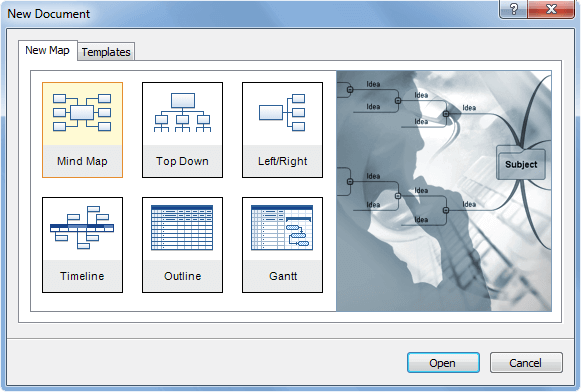Image resolution: width=581 pixels, height=392 pixels.
Task: Click the New Document title bar text
Action: tap(49, 14)
